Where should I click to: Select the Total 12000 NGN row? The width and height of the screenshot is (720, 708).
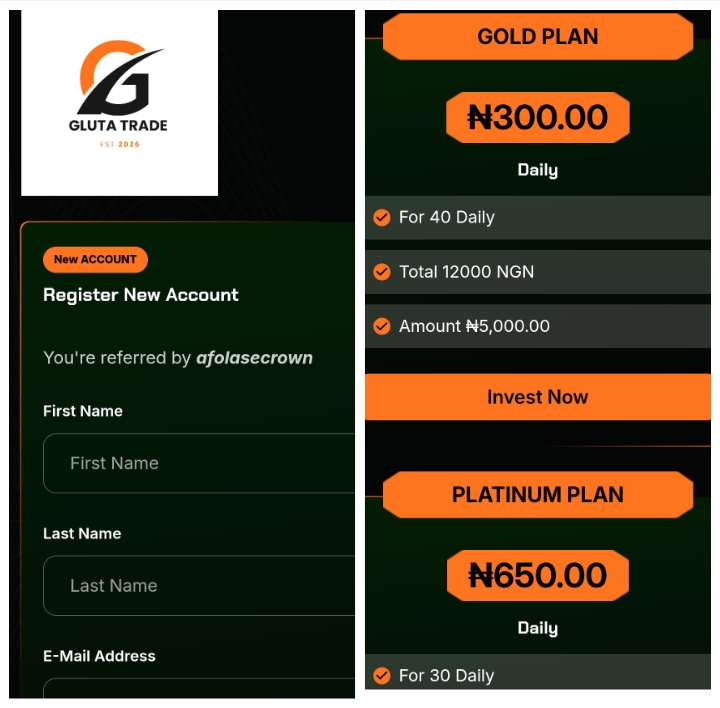[538, 272]
